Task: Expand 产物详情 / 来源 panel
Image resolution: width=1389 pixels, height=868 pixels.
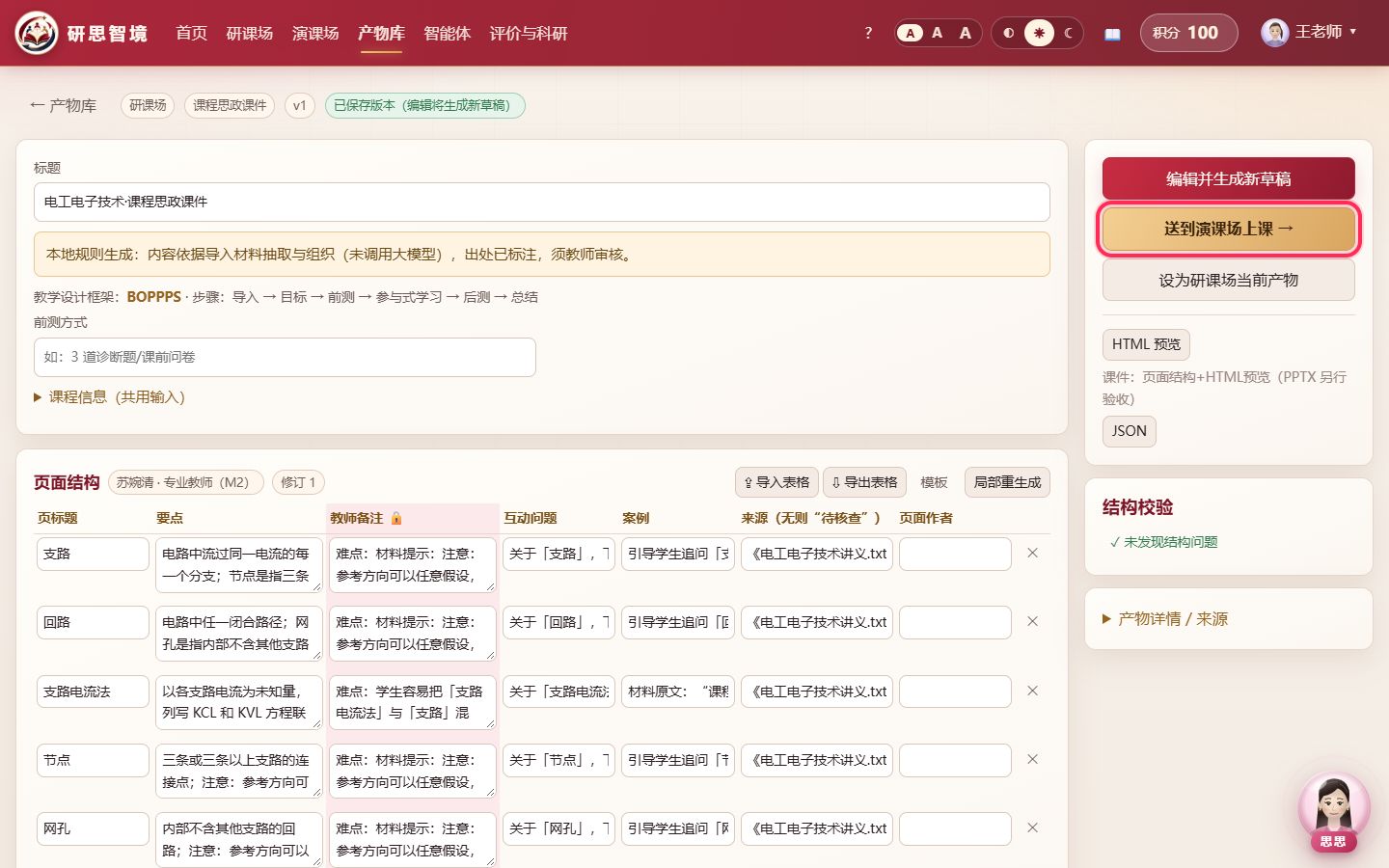Action: coord(1165,619)
